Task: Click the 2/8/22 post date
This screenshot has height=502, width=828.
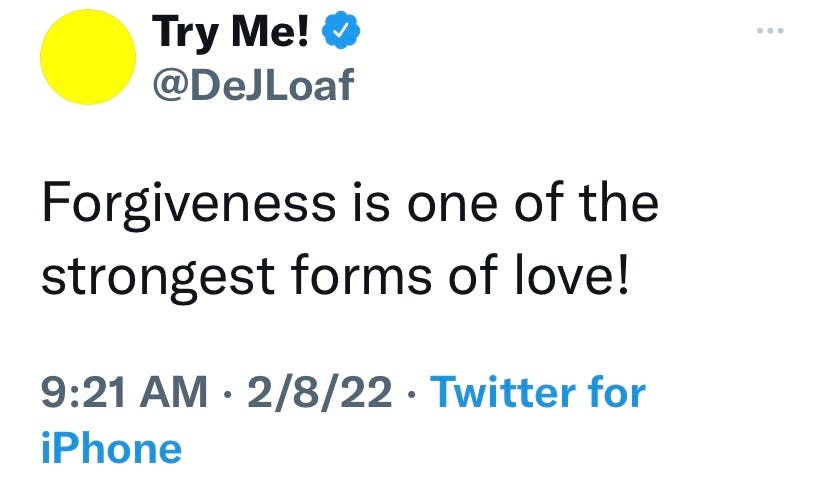Action: (319, 392)
